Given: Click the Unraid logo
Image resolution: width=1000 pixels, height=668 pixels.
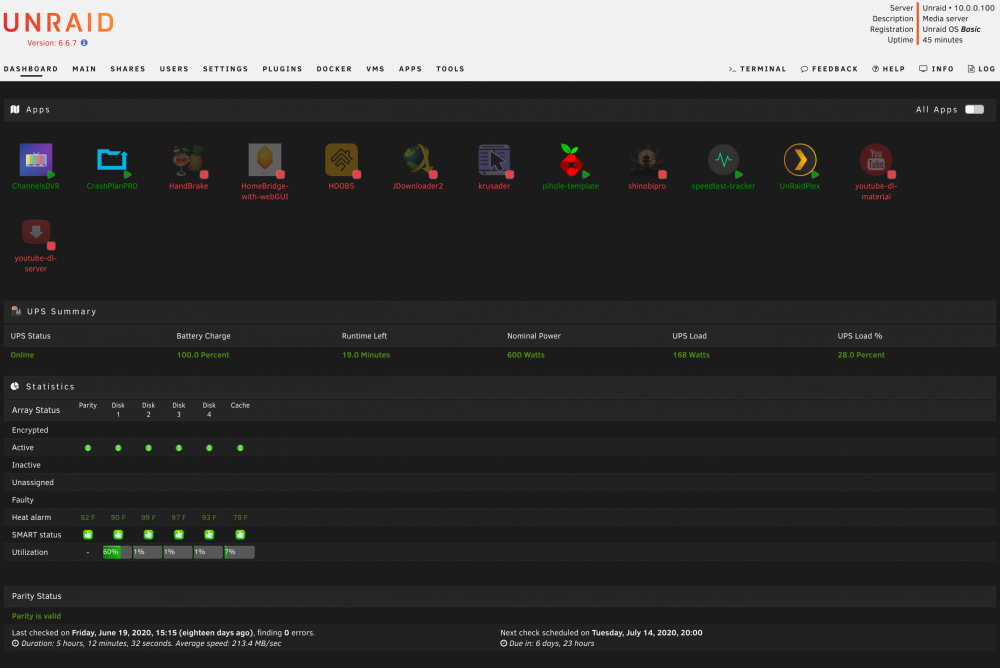Looking at the screenshot, I should [x=58, y=23].
